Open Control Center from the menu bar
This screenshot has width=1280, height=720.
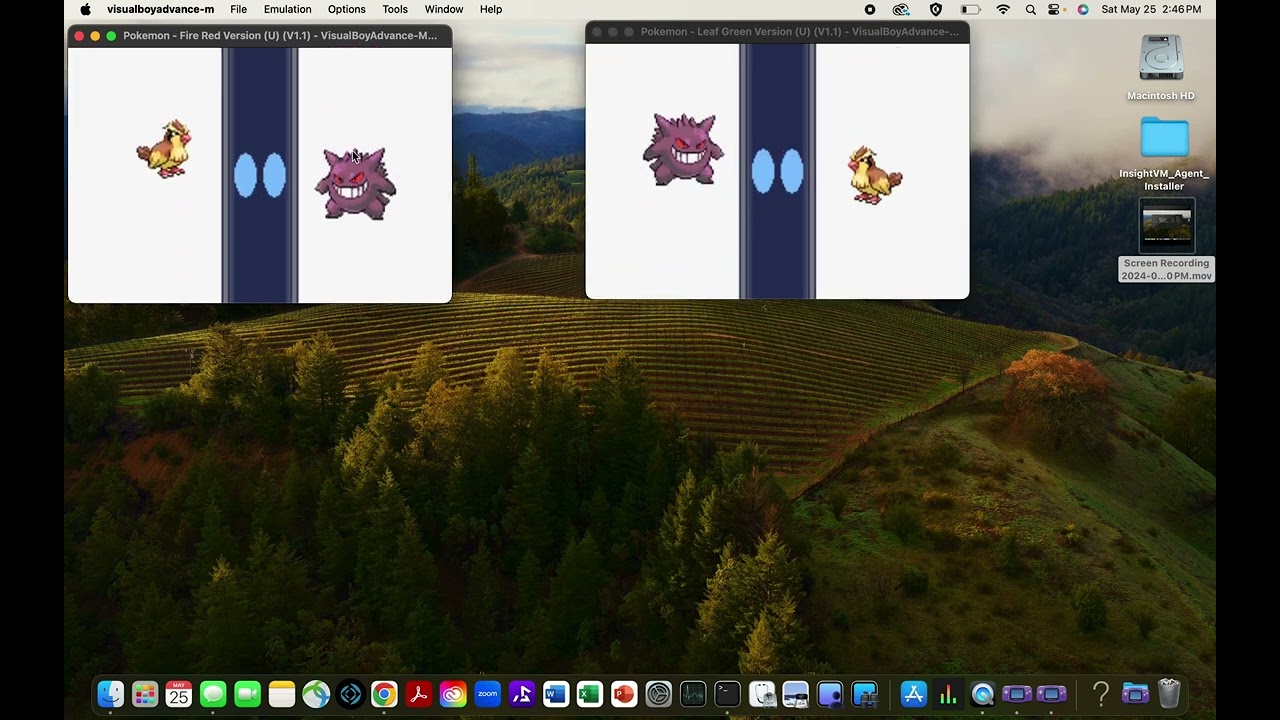point(1054,9)
